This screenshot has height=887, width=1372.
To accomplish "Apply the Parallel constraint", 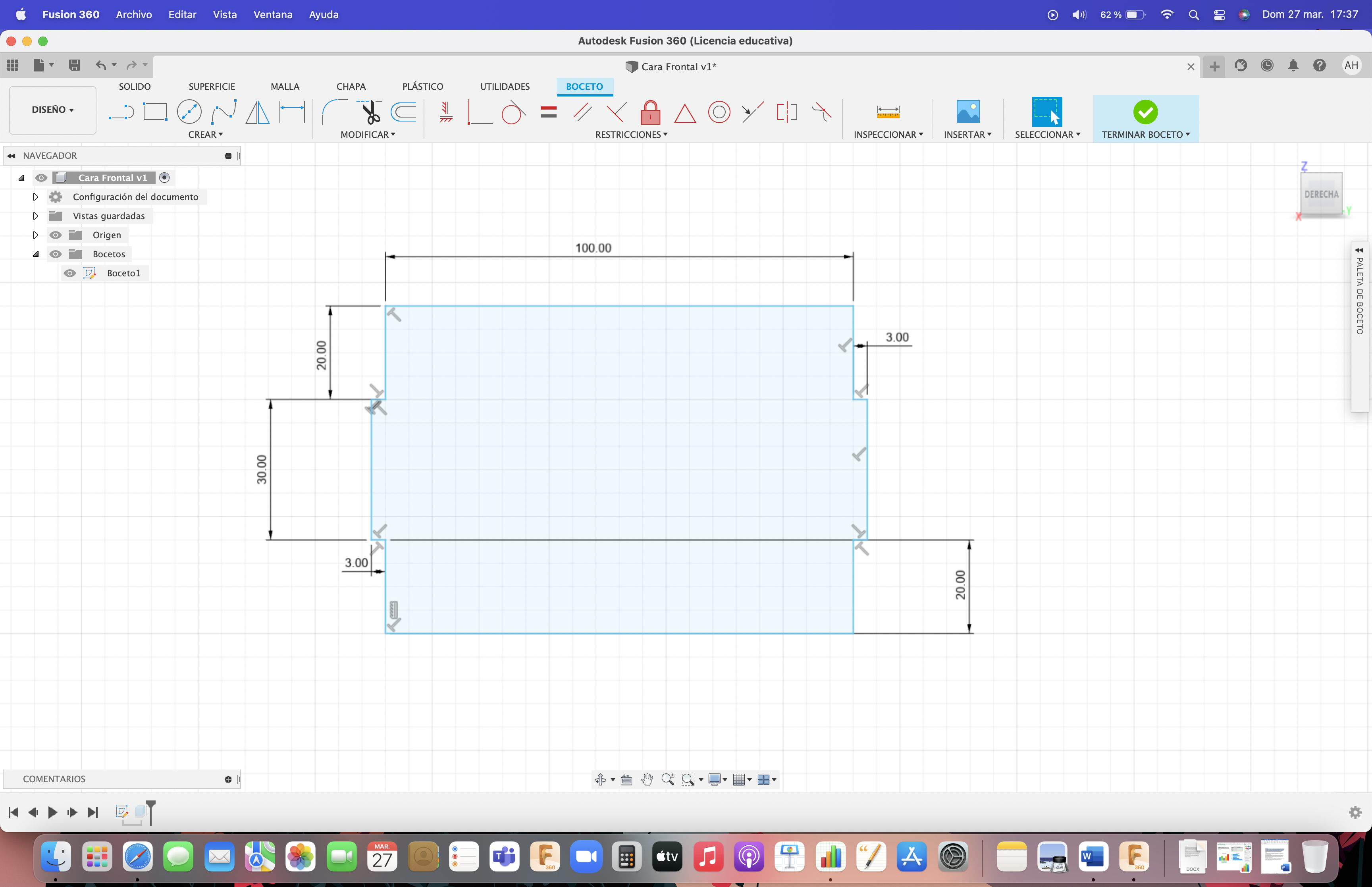I will (583, 112).
